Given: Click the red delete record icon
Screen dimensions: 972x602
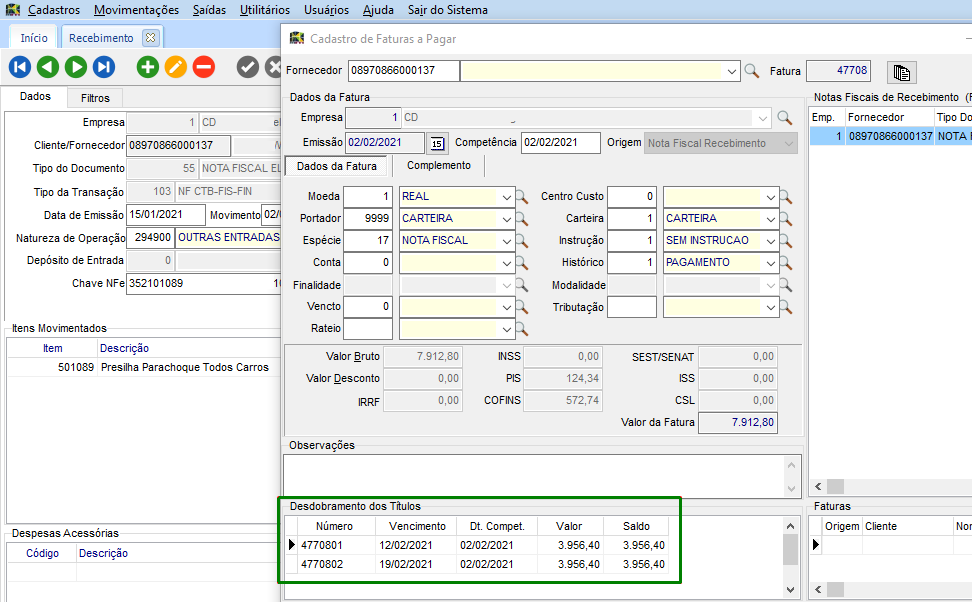Looking at the screenshot, I should click(x=204, y=67).
